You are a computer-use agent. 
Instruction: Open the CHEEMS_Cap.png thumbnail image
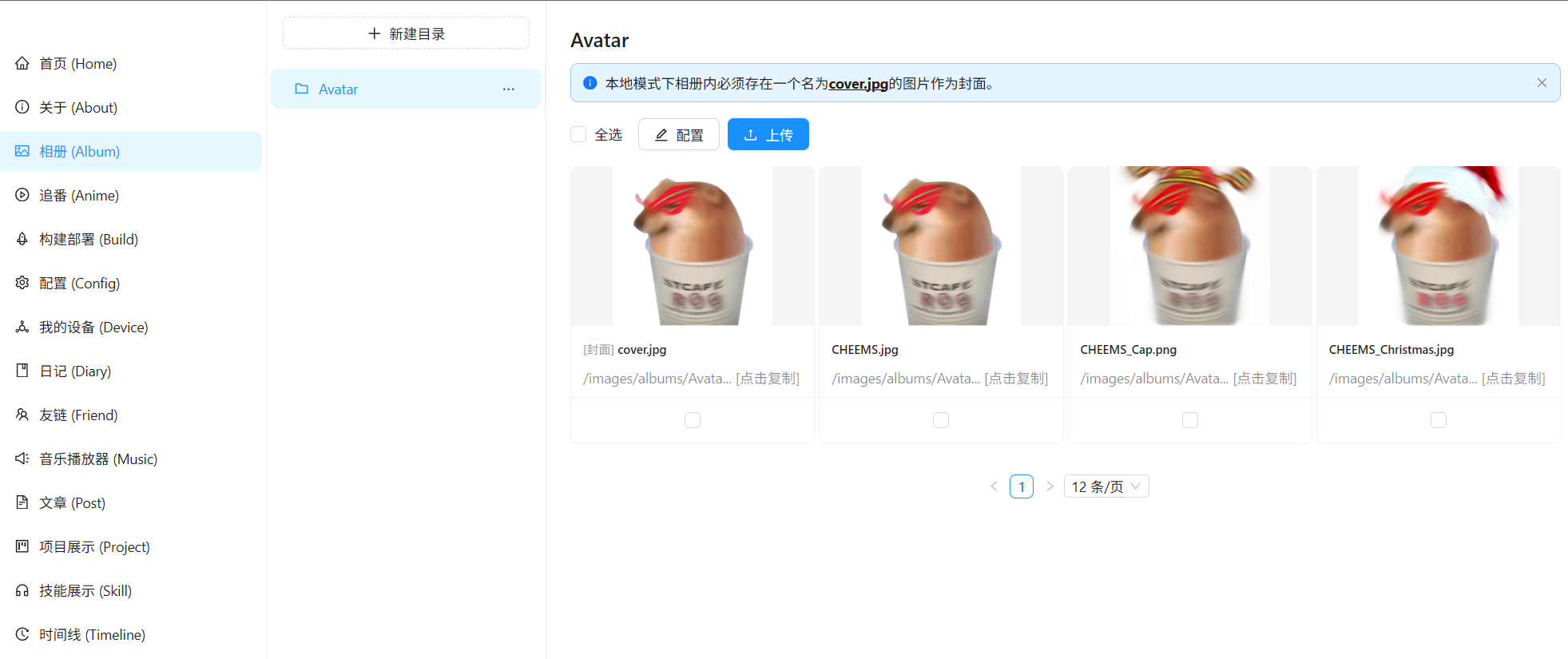click(x=1190, y=246)
